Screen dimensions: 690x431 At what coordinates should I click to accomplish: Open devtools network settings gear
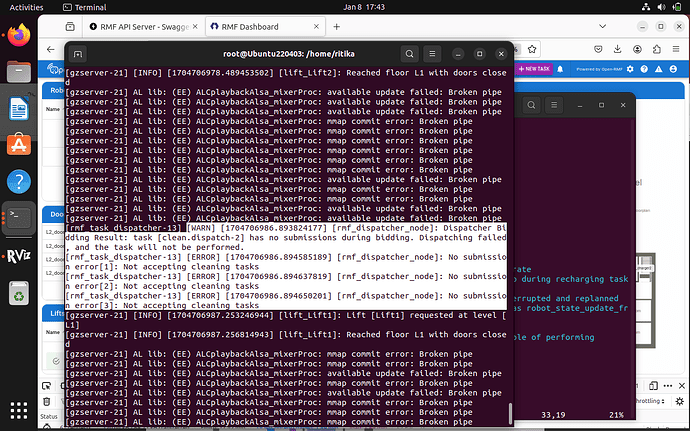680,401
